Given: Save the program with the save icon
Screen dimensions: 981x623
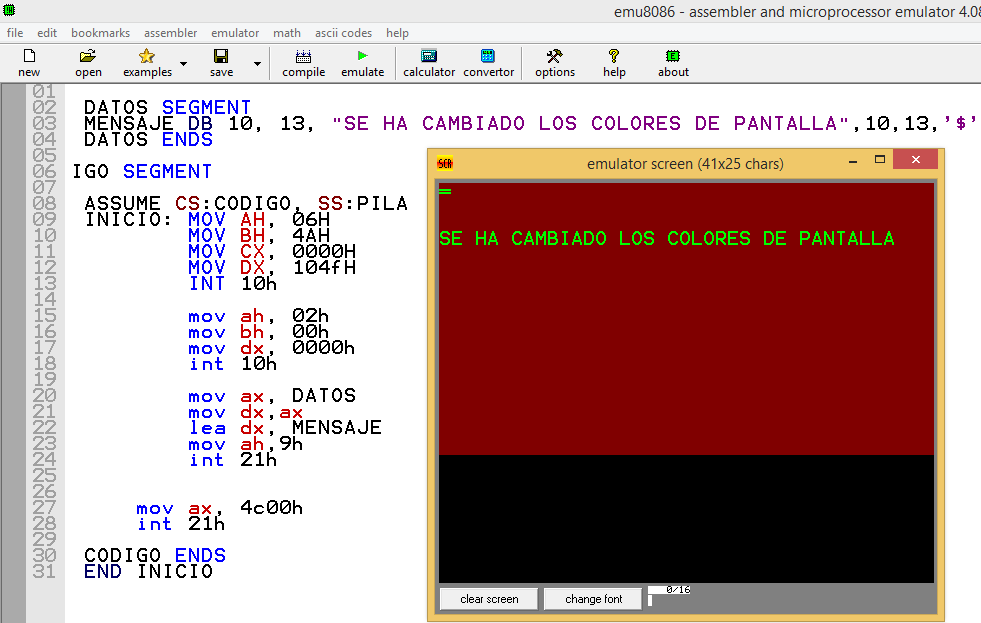Looking at the screenshot, I should (221, 62).
